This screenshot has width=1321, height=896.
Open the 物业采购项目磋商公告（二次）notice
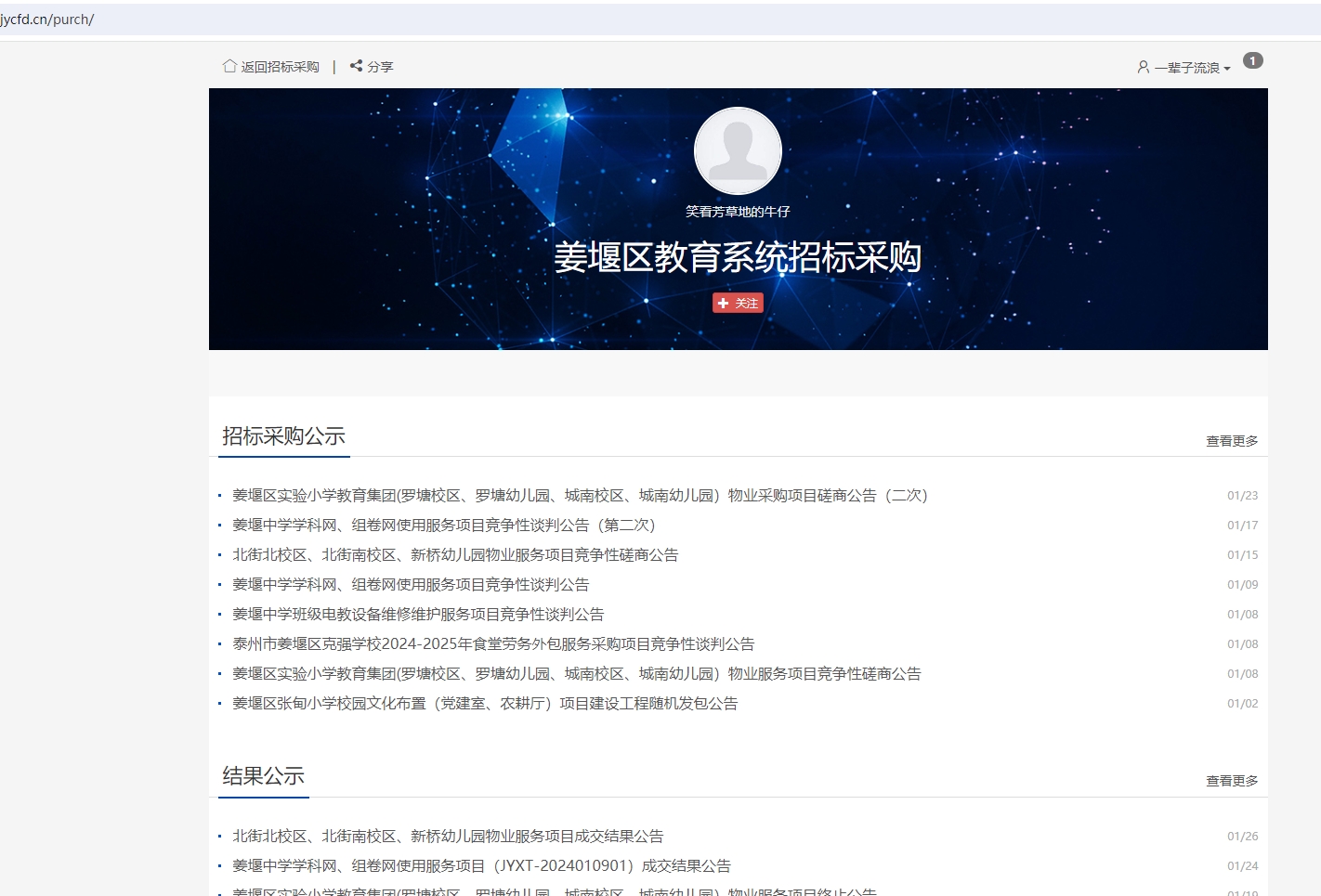(580, 496)
